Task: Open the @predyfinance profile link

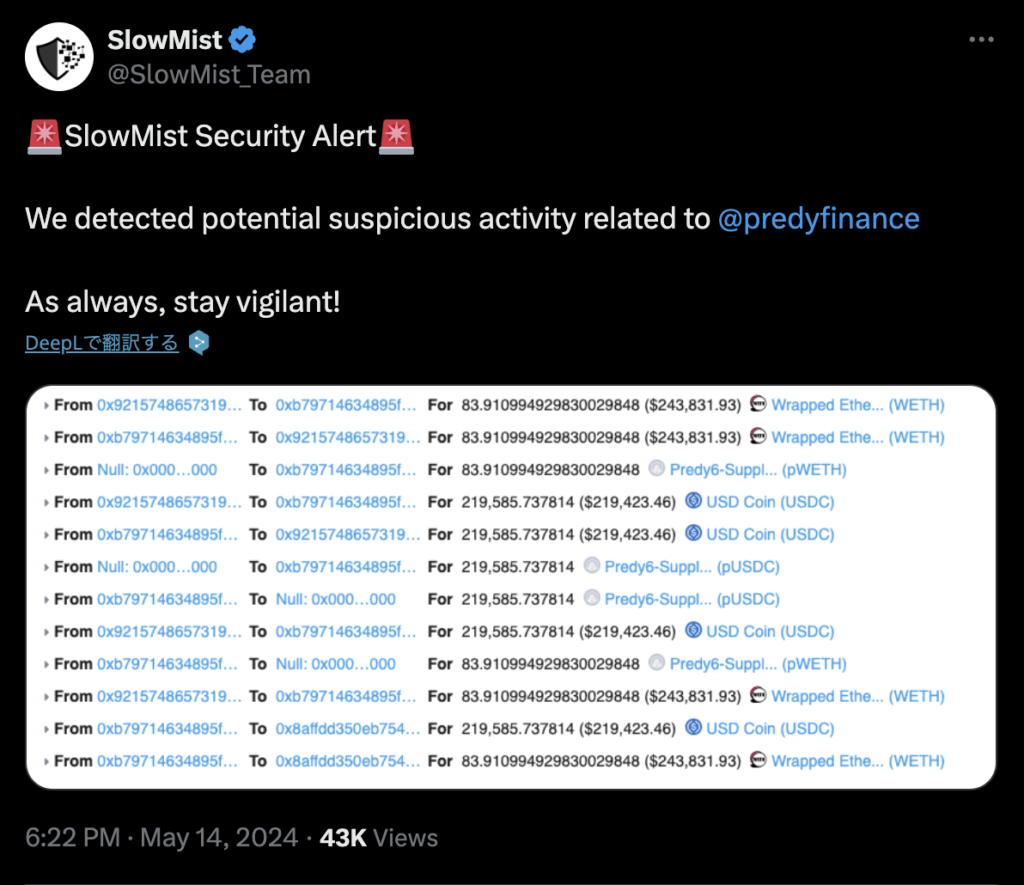Action: click(819, 218)
